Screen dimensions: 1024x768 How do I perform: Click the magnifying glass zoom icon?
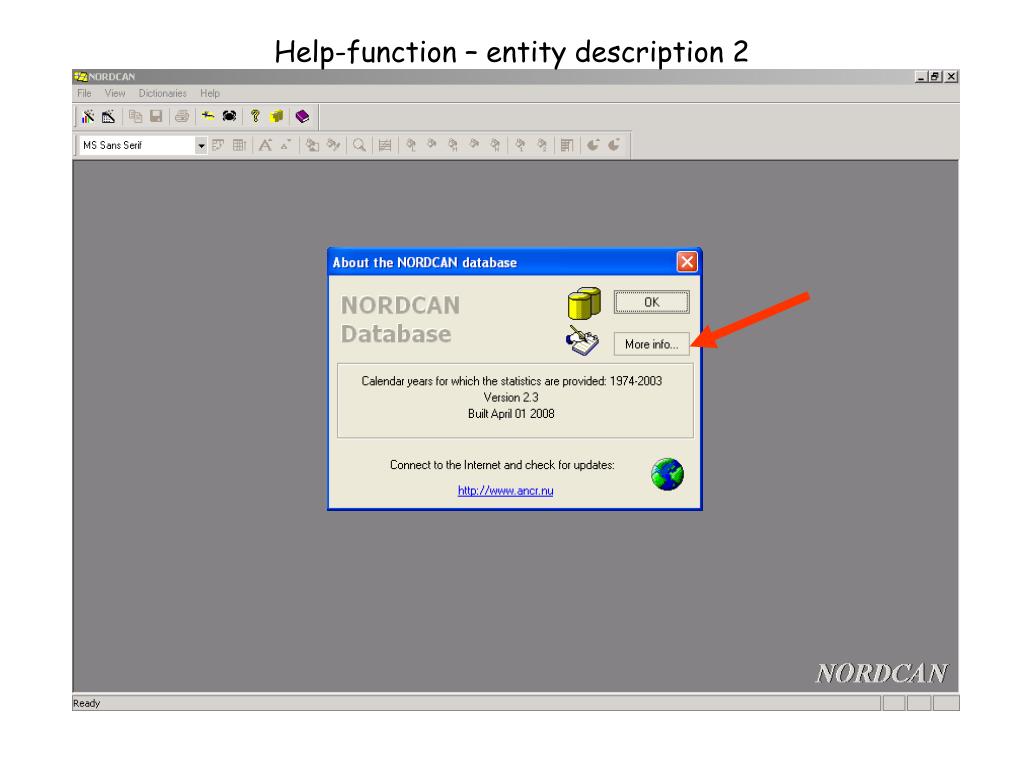359,145
